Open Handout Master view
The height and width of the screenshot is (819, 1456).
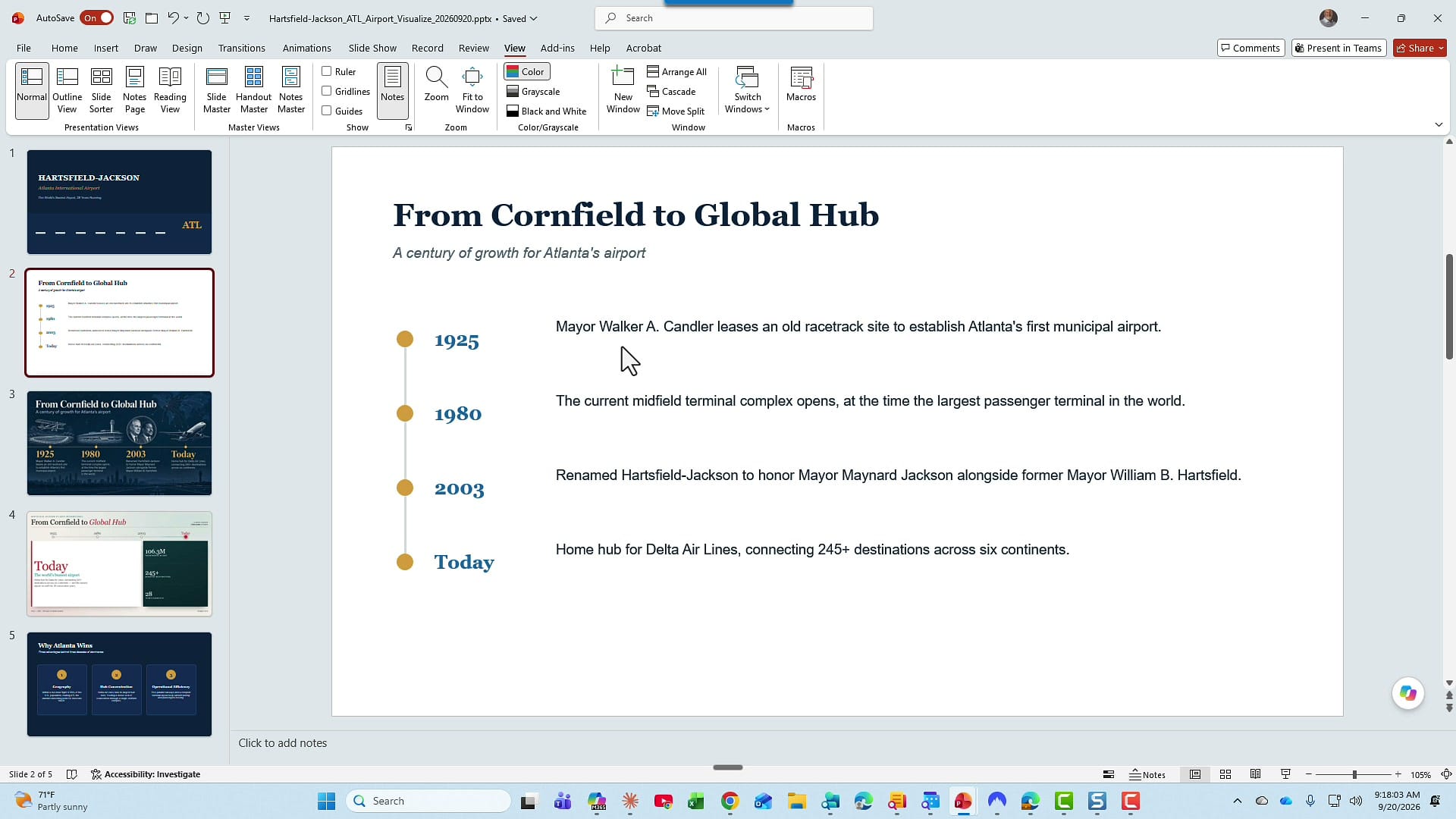coord(253,90)
